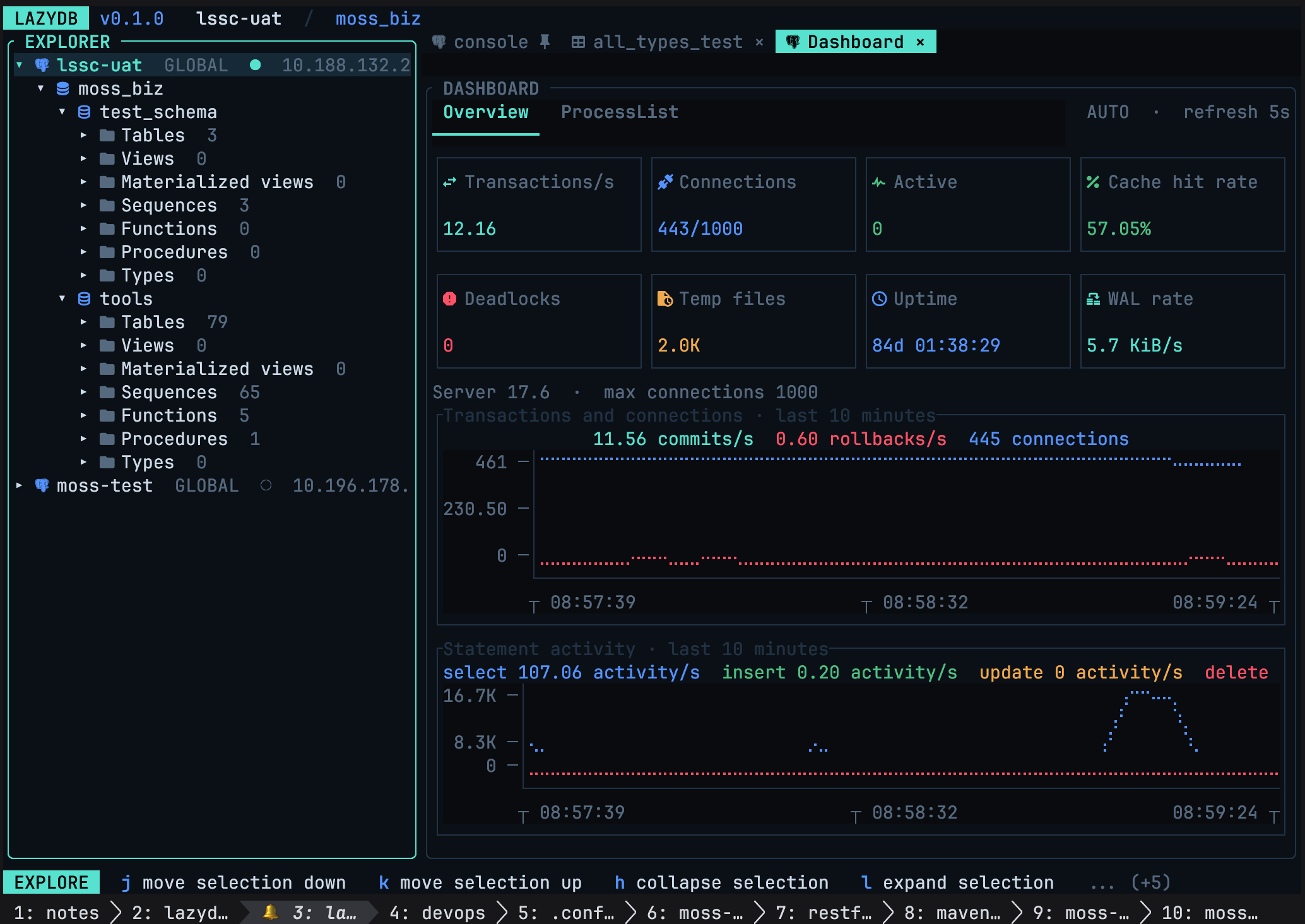
Task: Click the Uptime clock icon
Action: 879,299
